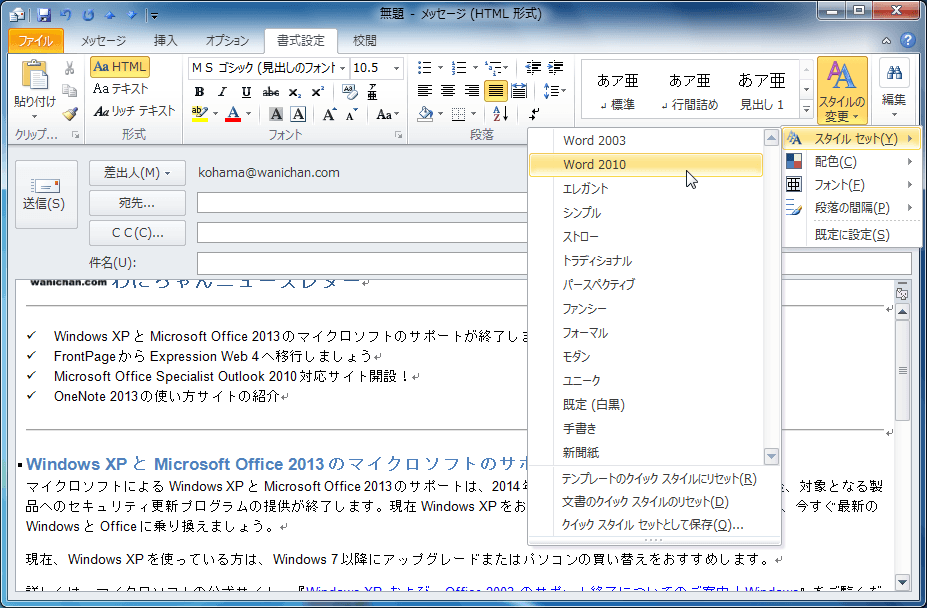Click the Phonetic Guide (ruby) icon
The height and width of the screenshot is (608, 927).
[x=372, y=92]
